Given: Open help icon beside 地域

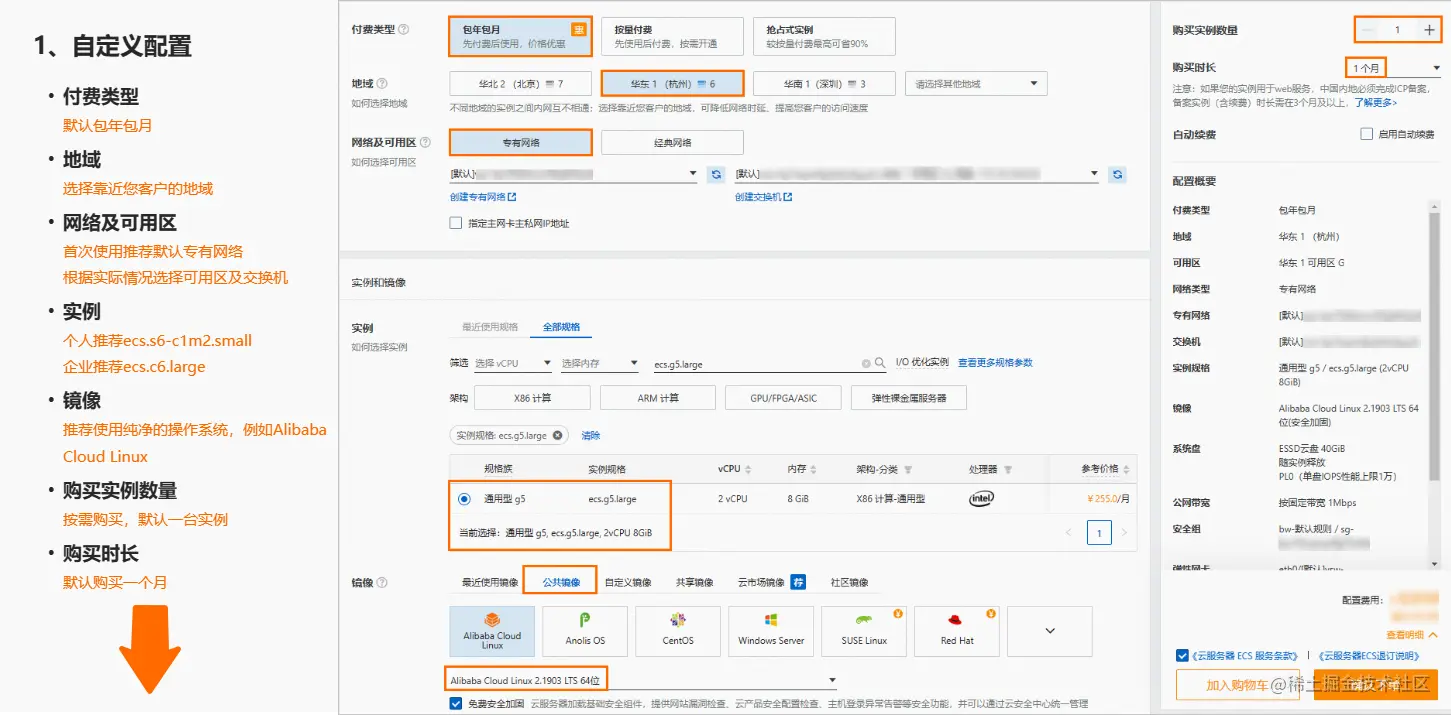Looking at the screenshot, I should pos(382,84).
